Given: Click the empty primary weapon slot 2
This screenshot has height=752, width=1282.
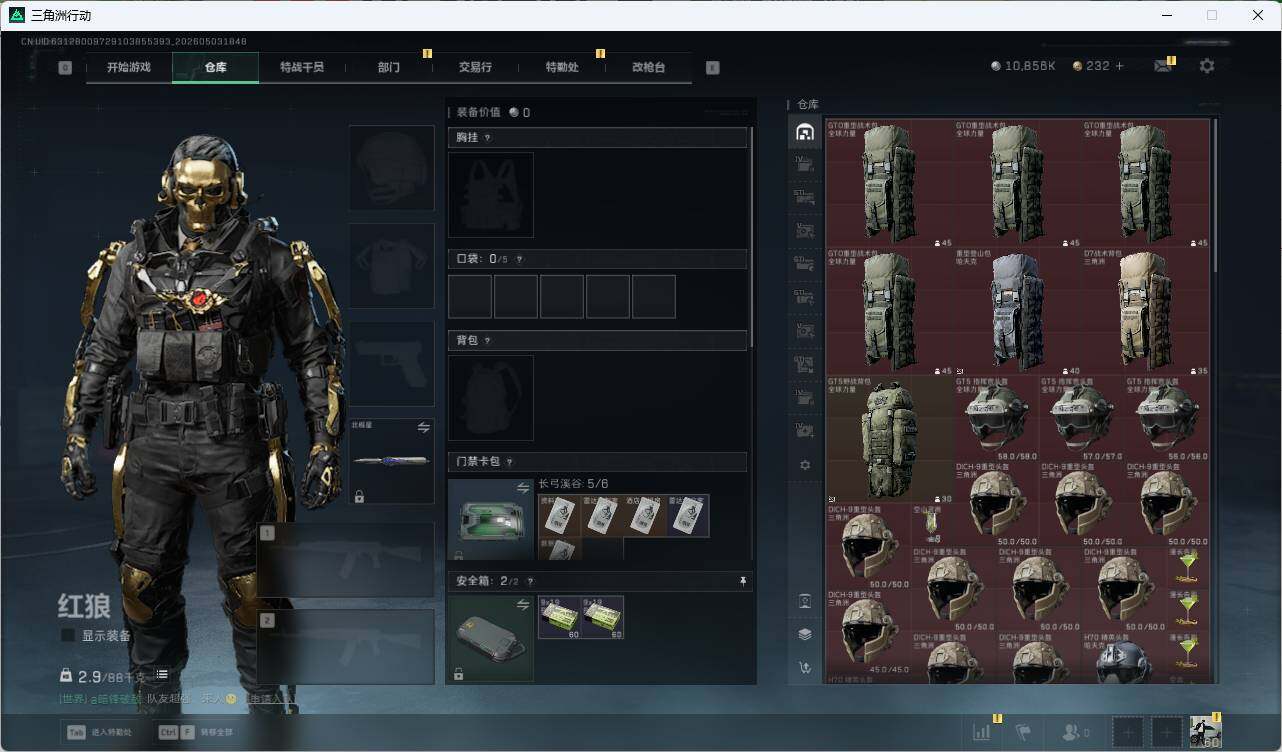Looking at the screenshot, I should [346, 647].
